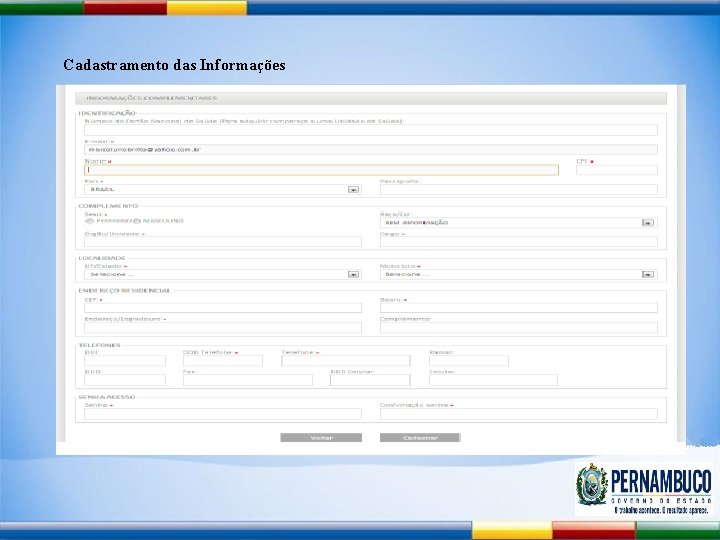Open the Raça/Cor dropdown
The image size is (720, 540).
coord(518,223)
